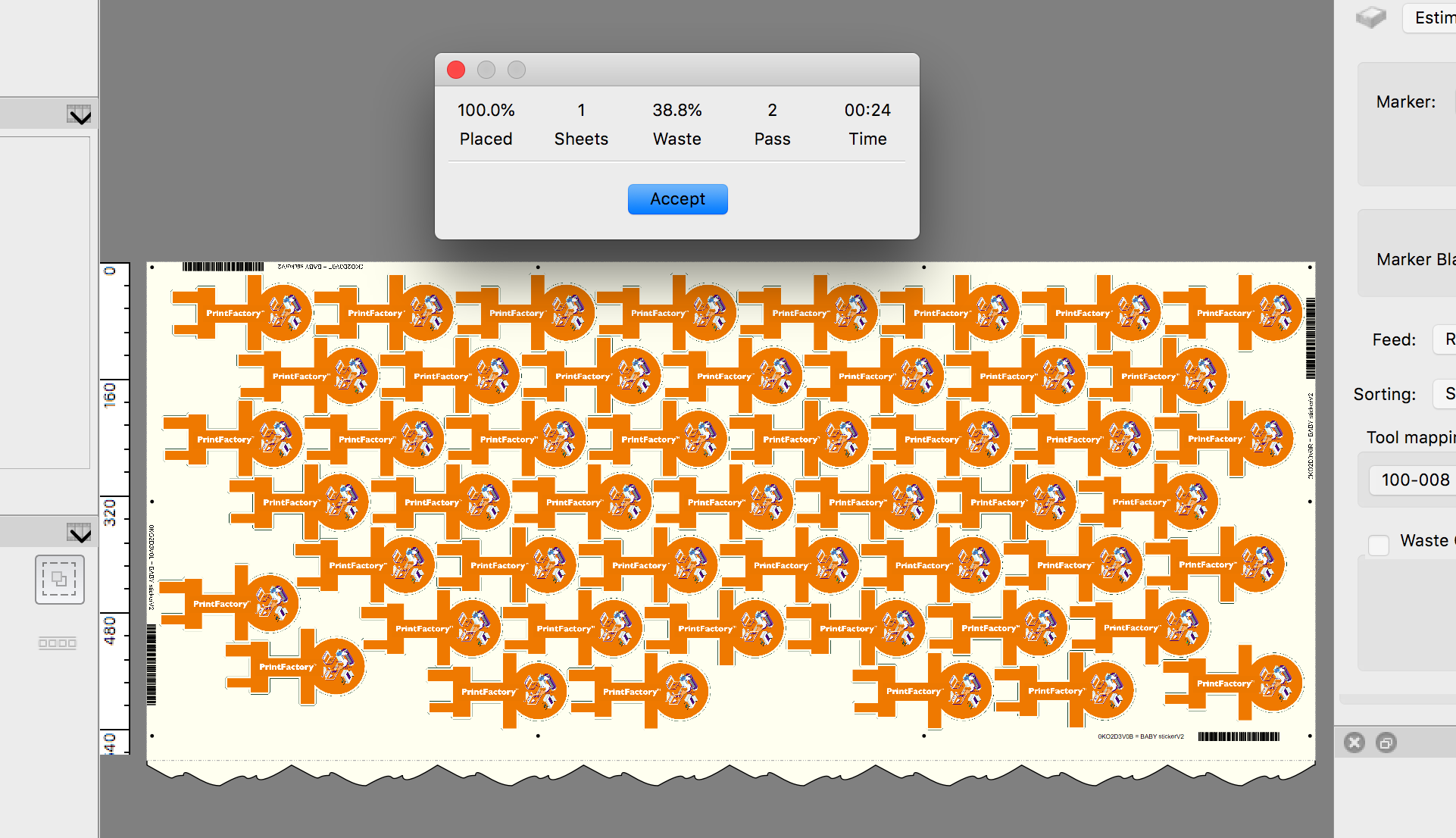This screenshot has height=838, width=1456.
Task: Open the Sorting dropdown
Action: [x=1445, y=394]
